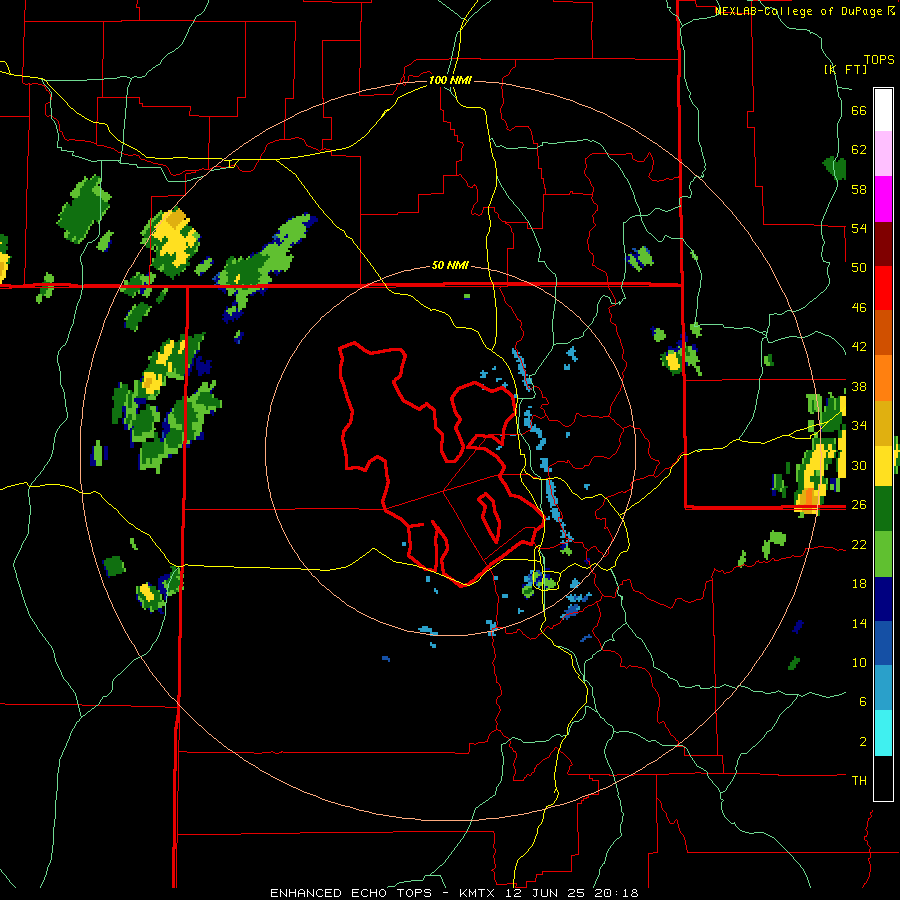Select the black TH legend swatch
The height and width of the screenshot is (900, 900).
pyautogui.click(x=883, y=778)
